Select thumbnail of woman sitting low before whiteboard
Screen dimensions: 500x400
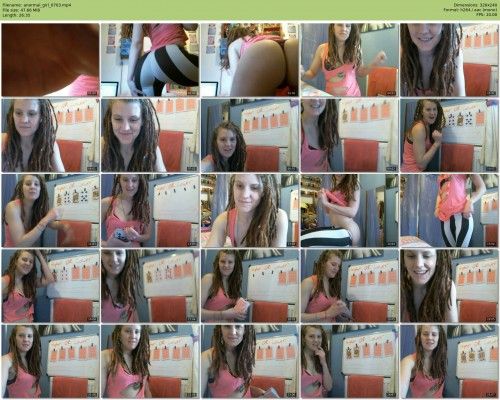tap(250, 135)
